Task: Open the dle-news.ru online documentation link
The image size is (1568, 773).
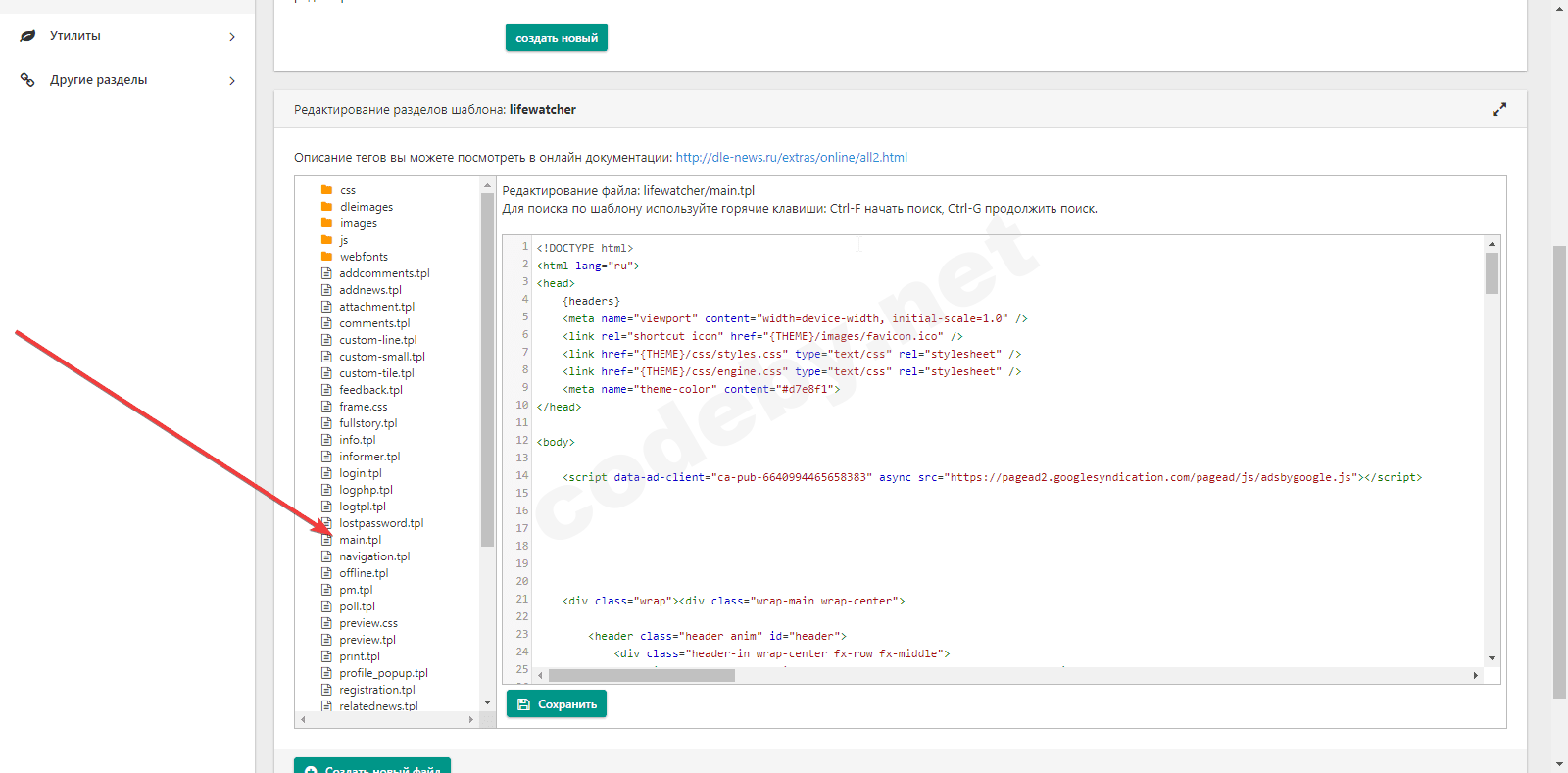Action: pyautogui.click(x=791, y=157)
